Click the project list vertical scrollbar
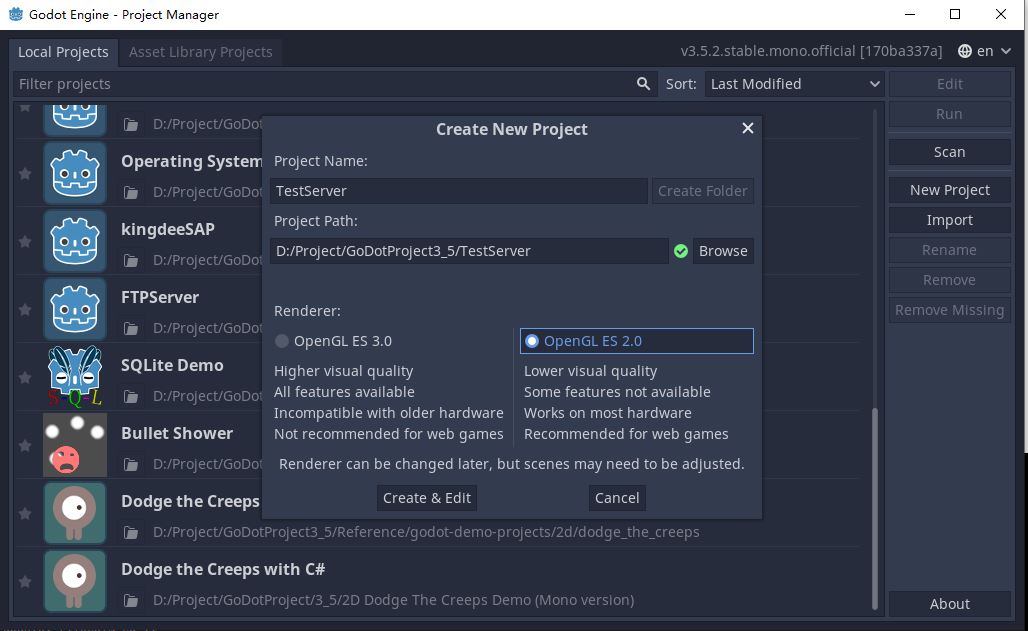The image size is (1028, 631). point(875,508)
